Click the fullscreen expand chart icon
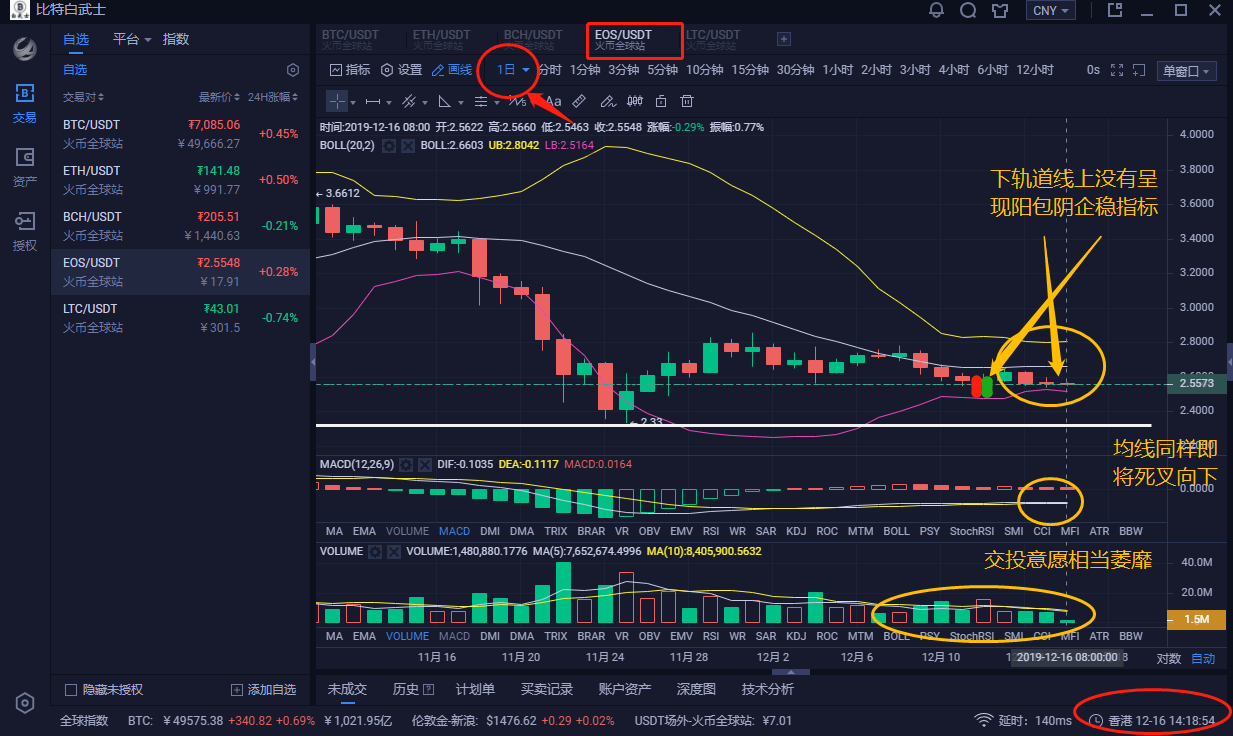Image resolution: width=1233 pixels, height=736 pixels. click(x=1117, y=70)
